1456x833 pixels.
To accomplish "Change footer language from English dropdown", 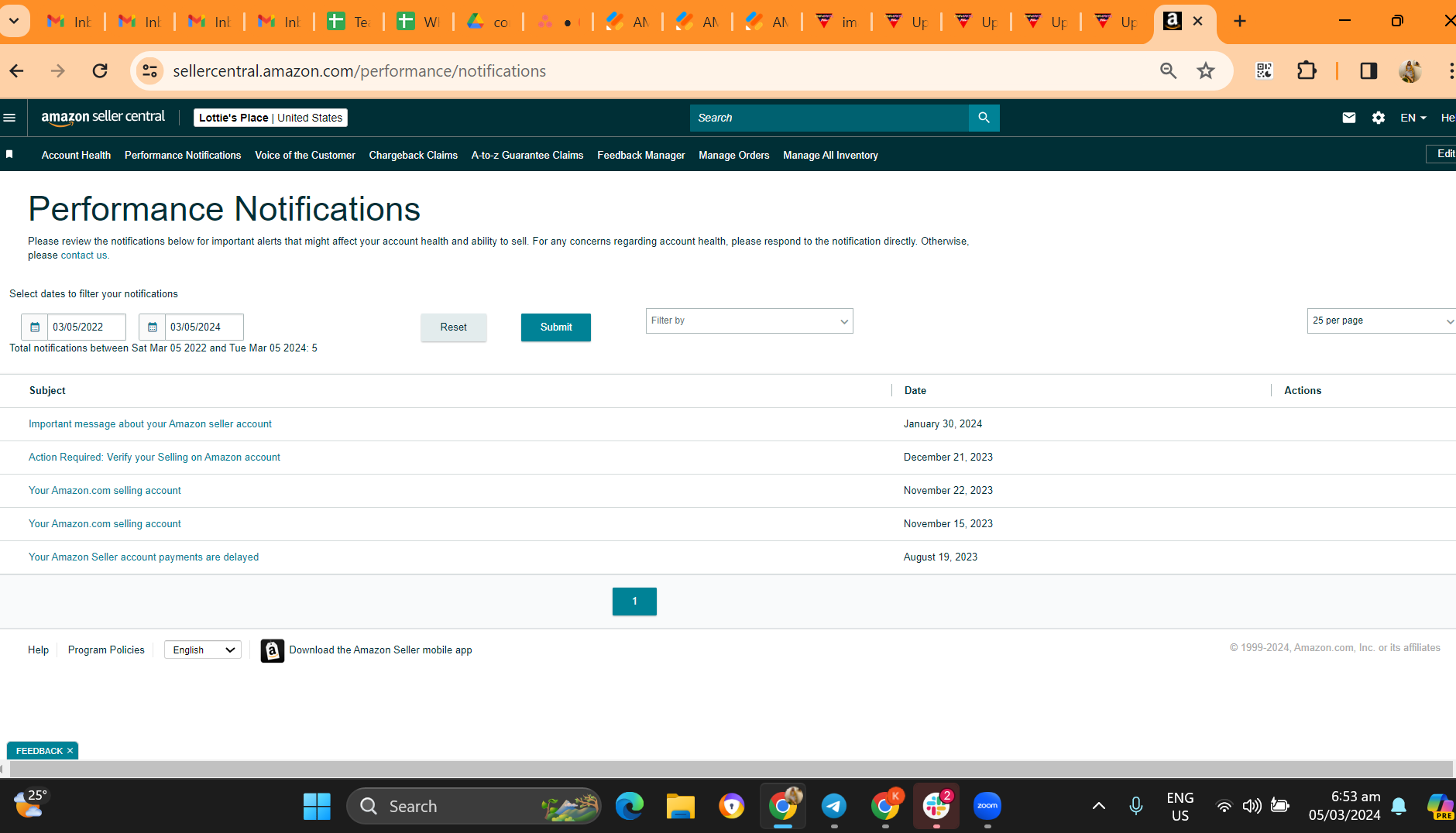I will [x=203, y=650].
